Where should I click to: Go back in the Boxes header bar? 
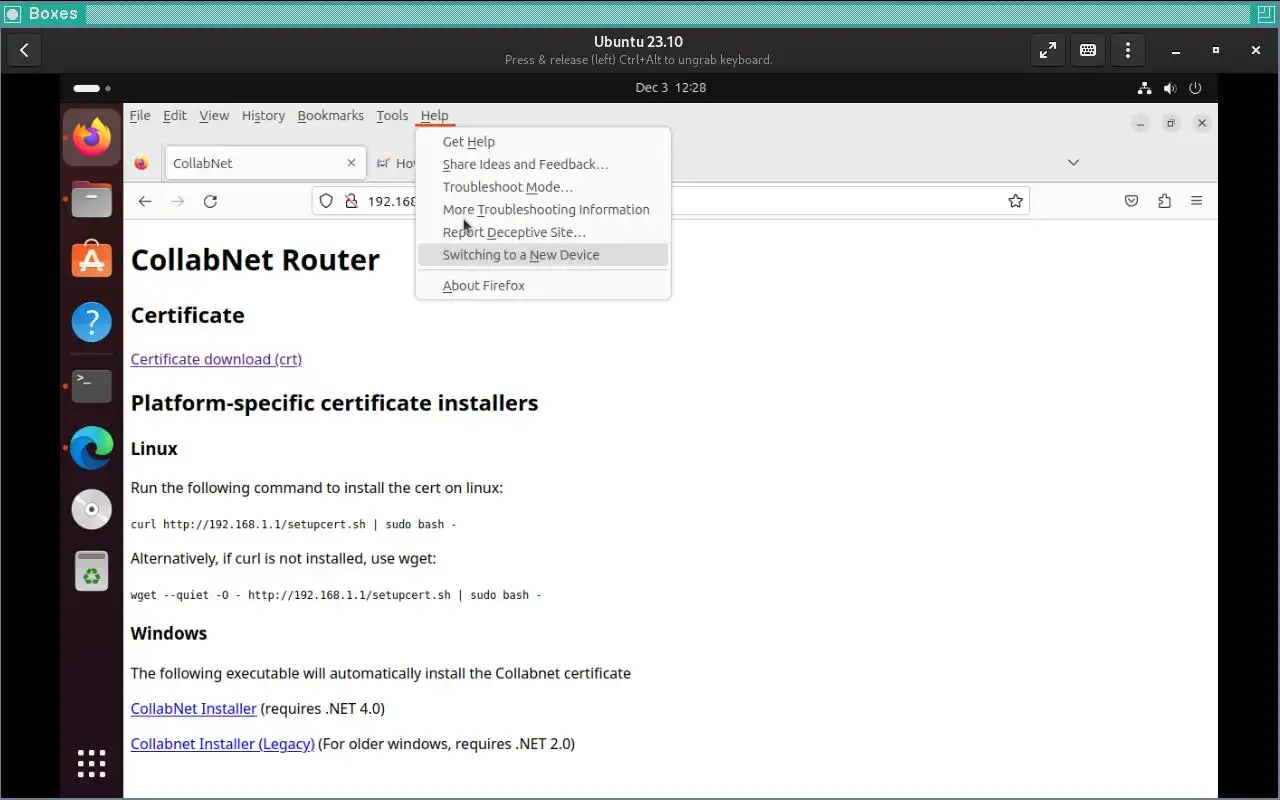coord(24,50)
